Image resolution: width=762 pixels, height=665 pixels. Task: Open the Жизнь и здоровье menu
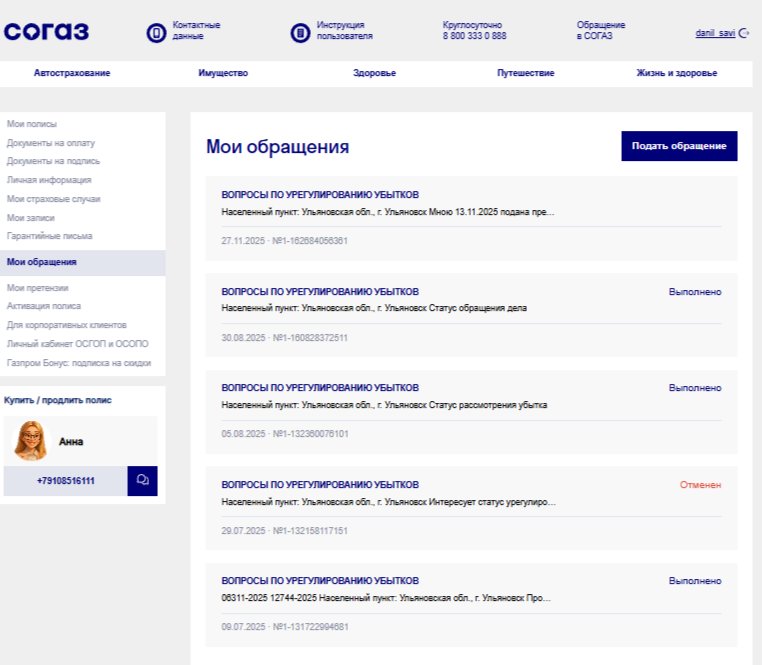(675, 73)
